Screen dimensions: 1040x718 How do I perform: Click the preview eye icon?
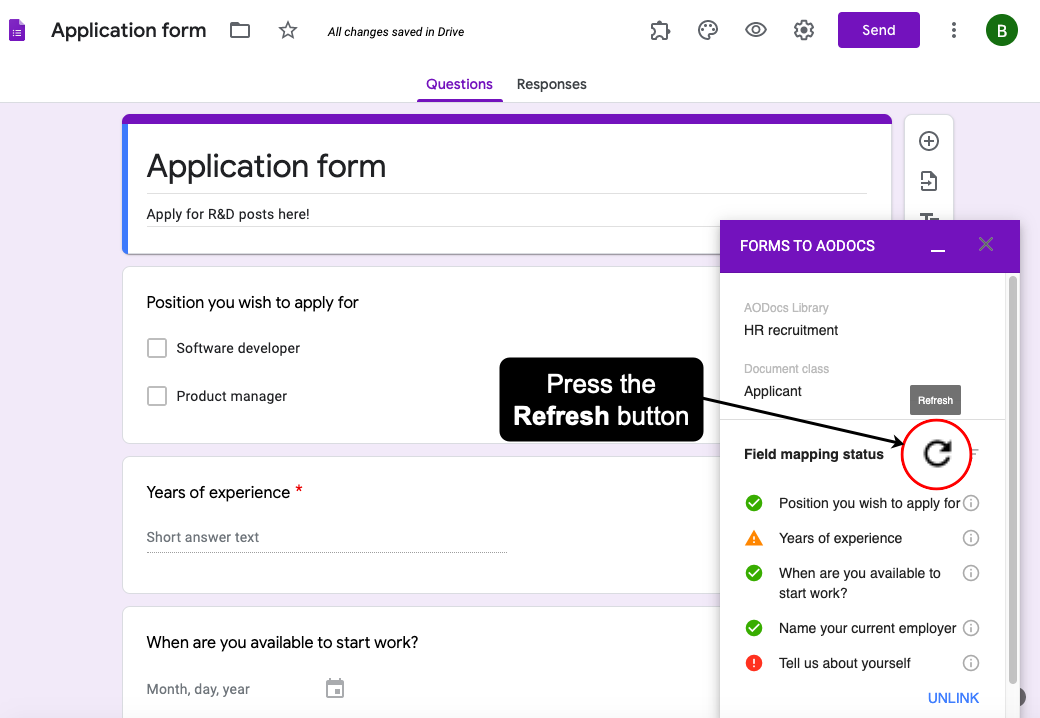click(756, 30)
